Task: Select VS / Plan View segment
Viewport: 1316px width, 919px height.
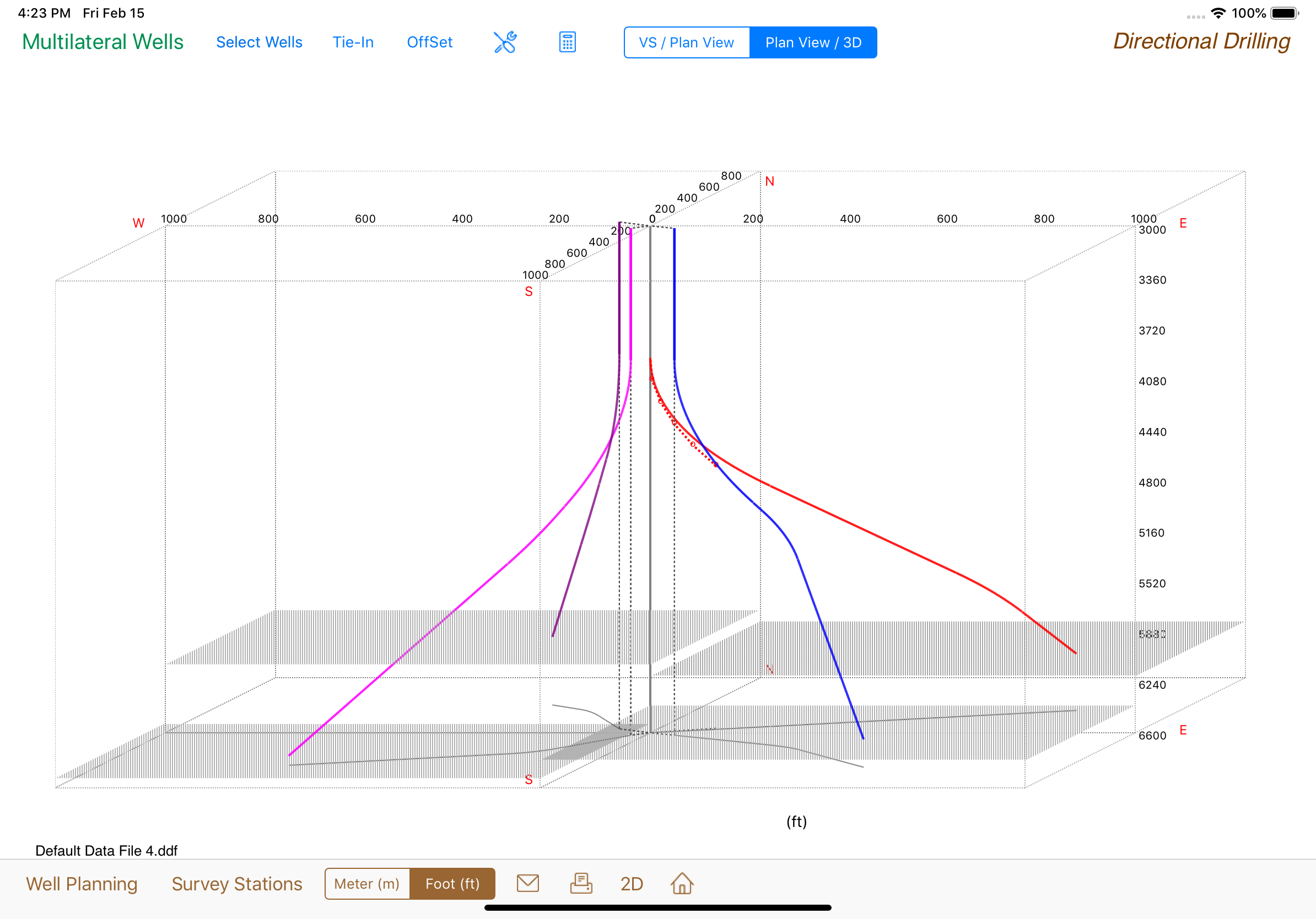Action: (x=686, y=42)
